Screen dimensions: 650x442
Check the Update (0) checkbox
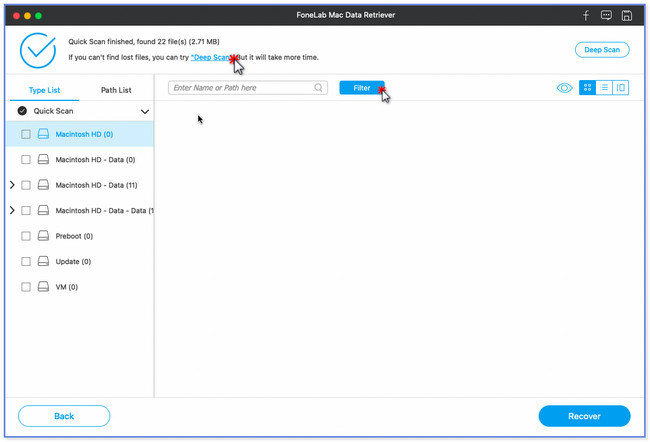pyautogui.click(x=26, y=261)
